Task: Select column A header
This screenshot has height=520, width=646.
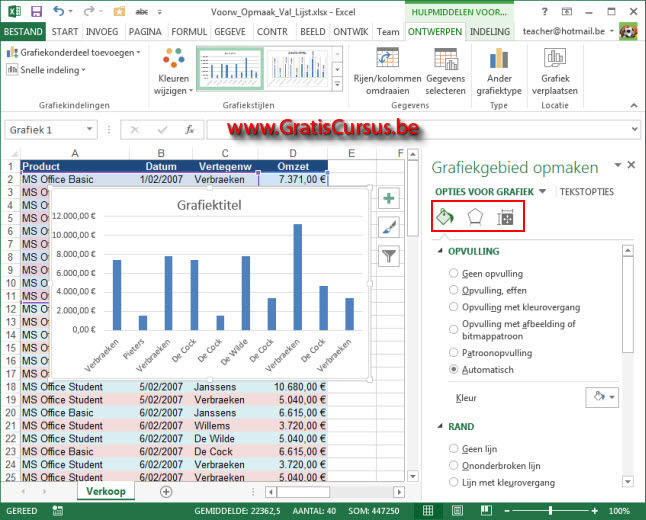Action: tap(75, 153)
